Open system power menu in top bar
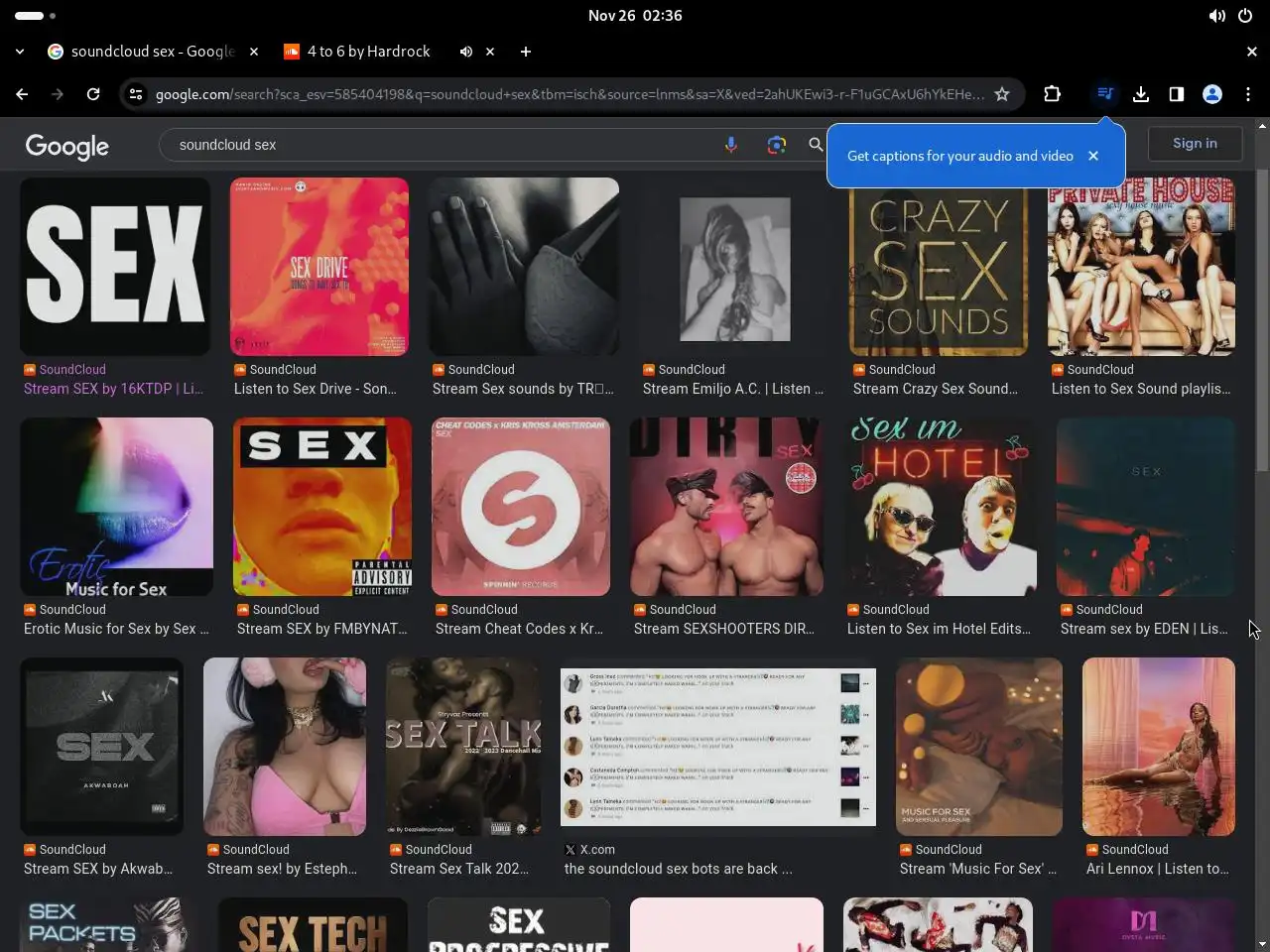 pyautogui.click(x=1245, y=16)
